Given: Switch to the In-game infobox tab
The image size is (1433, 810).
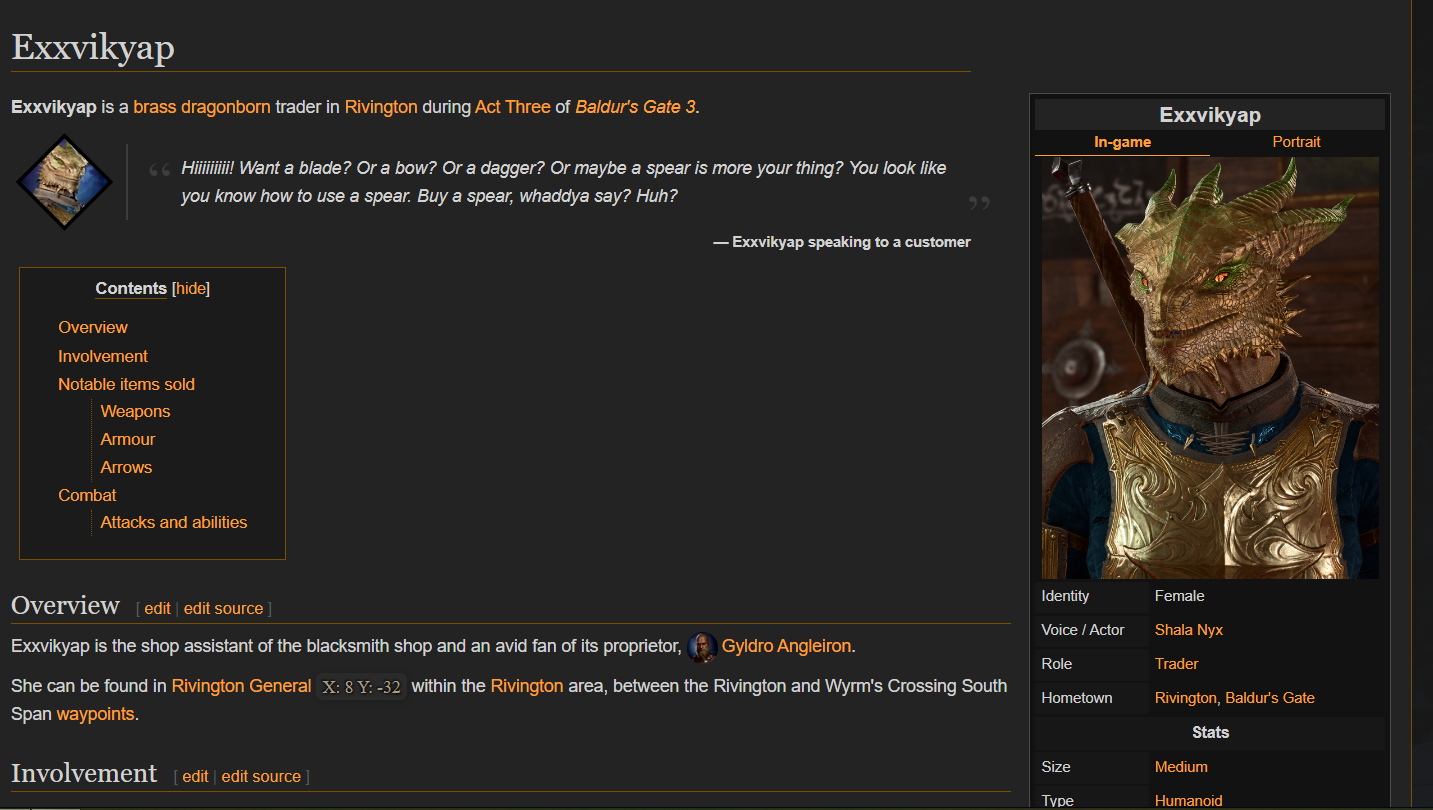Looking at the screenshot, I should [1122, 142].
